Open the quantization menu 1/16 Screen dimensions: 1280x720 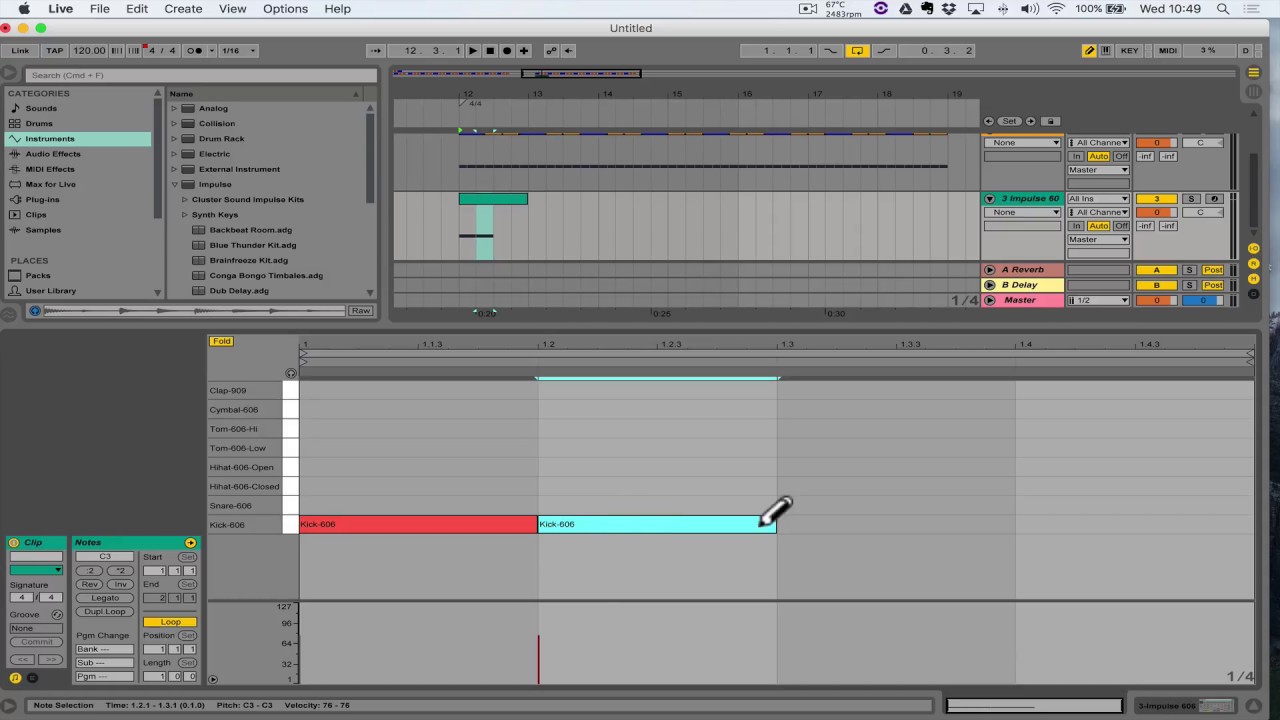tap(237, 51)
